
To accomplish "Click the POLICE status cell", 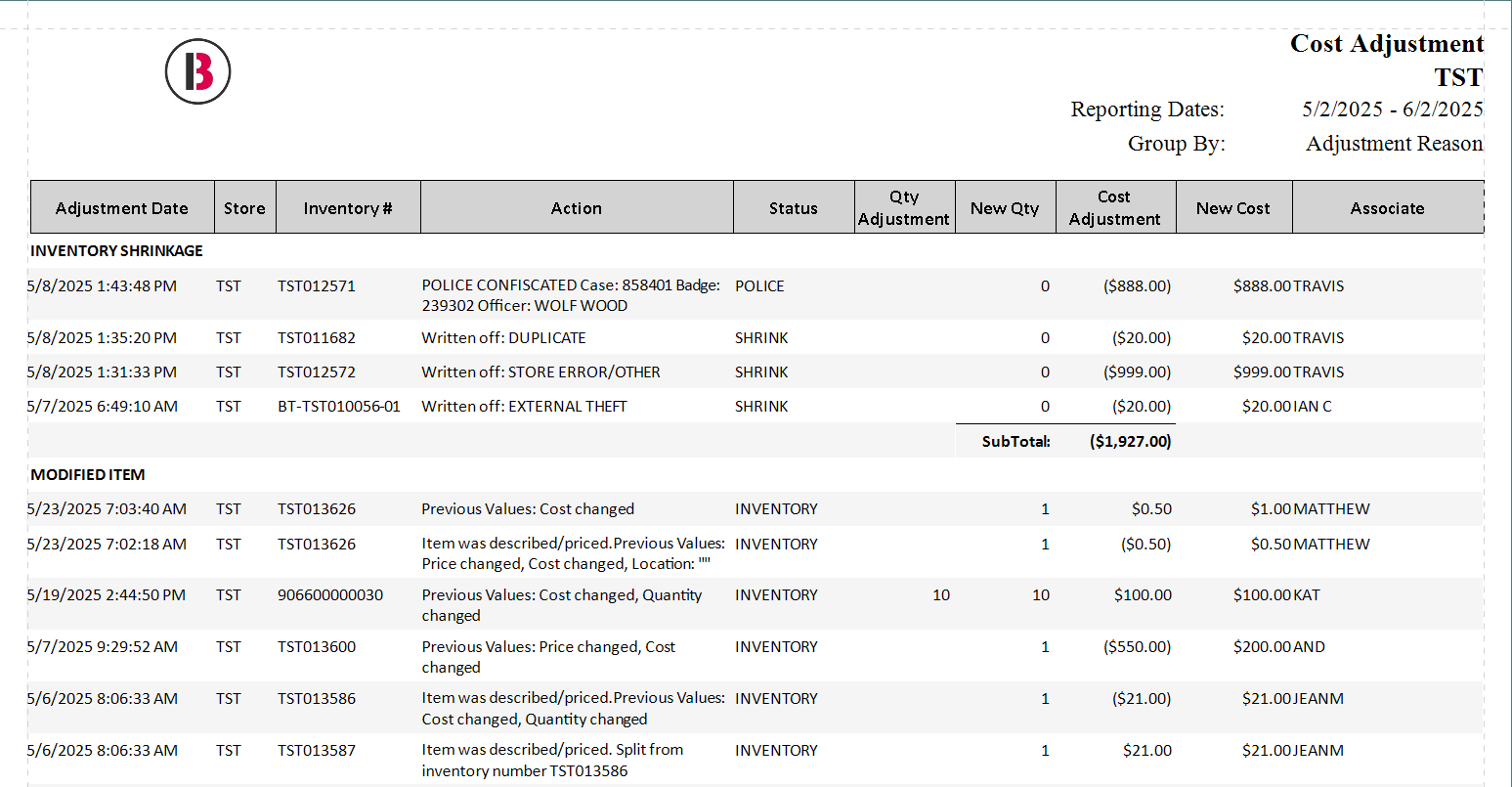I will click(759, 285).
